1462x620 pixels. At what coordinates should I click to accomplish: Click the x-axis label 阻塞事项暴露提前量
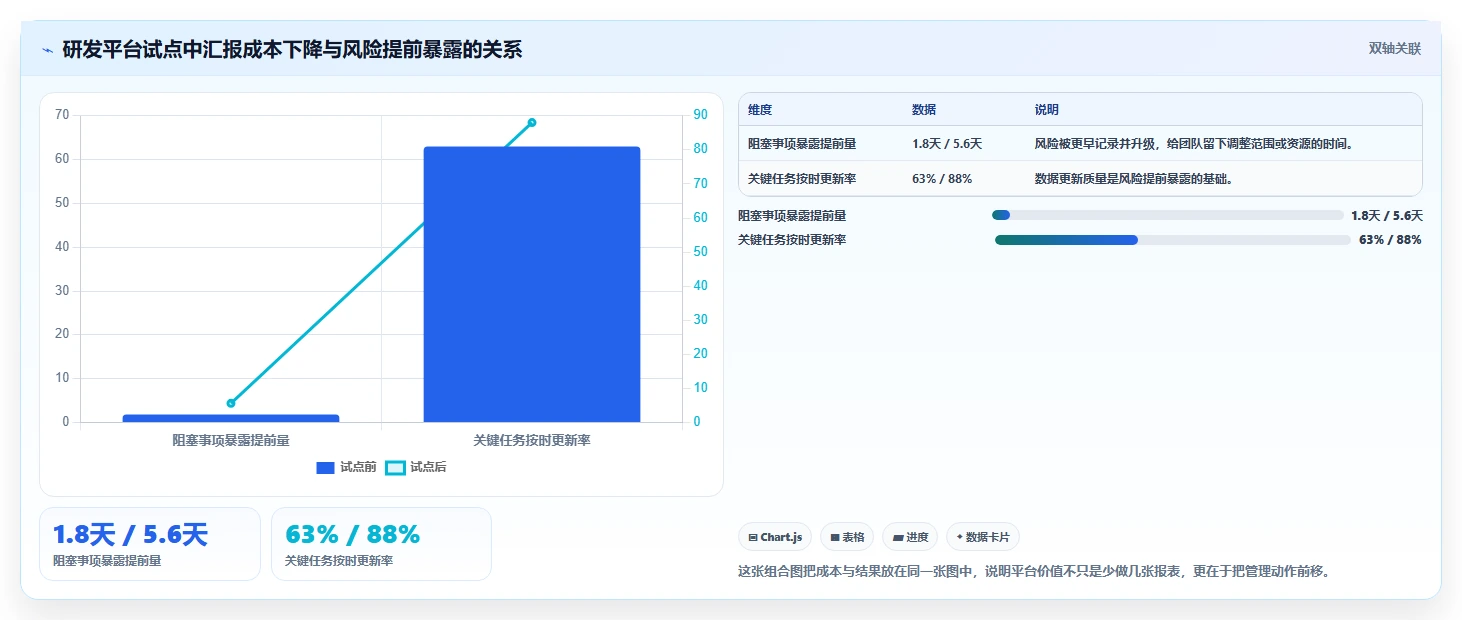(x=231, y=440)
